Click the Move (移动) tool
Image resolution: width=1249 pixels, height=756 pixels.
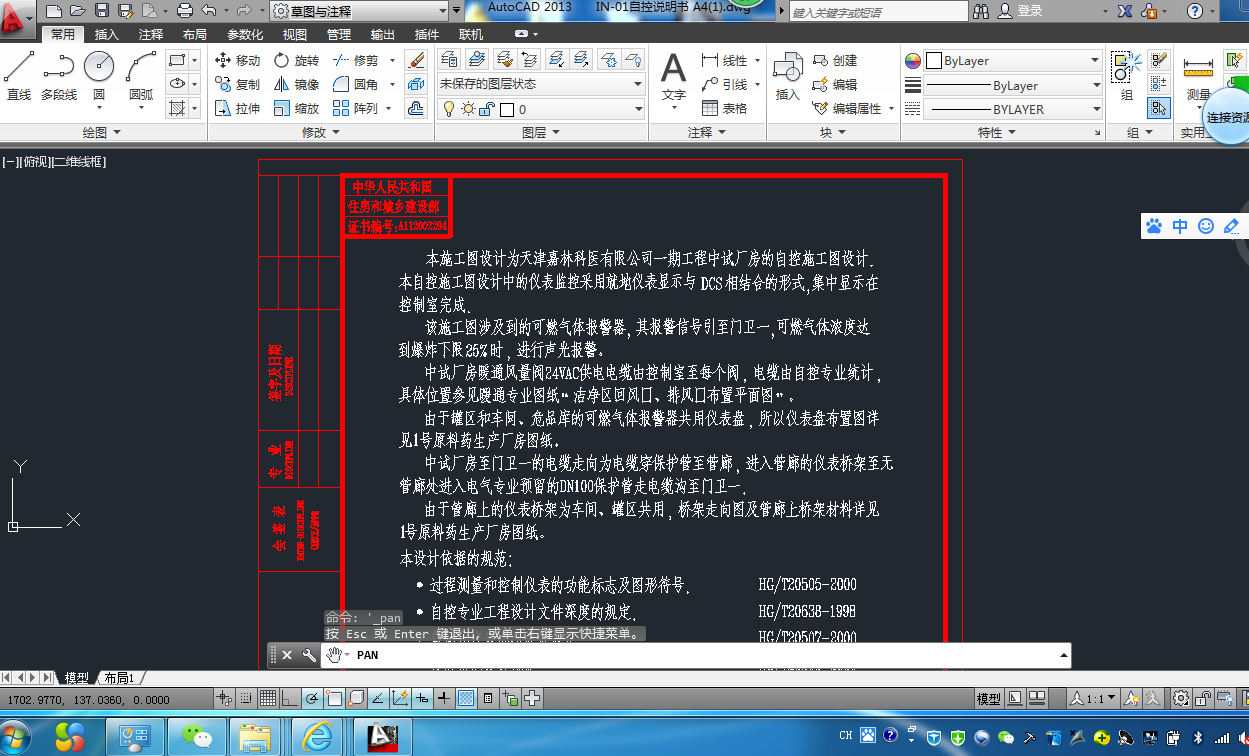click(x=238, y=60)
